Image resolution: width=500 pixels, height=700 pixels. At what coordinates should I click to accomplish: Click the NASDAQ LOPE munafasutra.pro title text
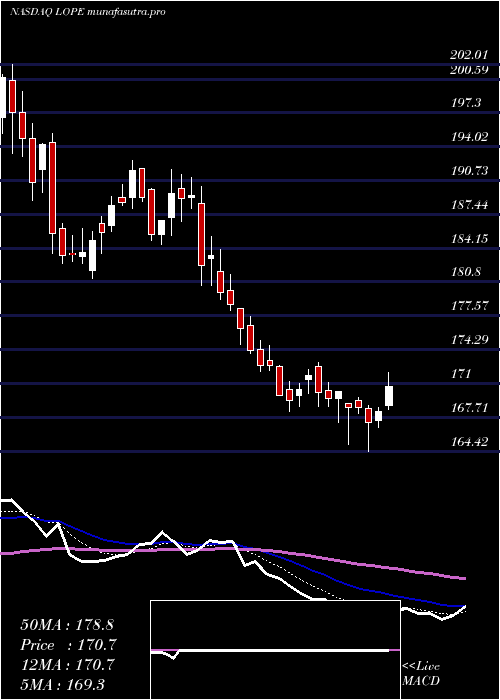click(88, 12)
